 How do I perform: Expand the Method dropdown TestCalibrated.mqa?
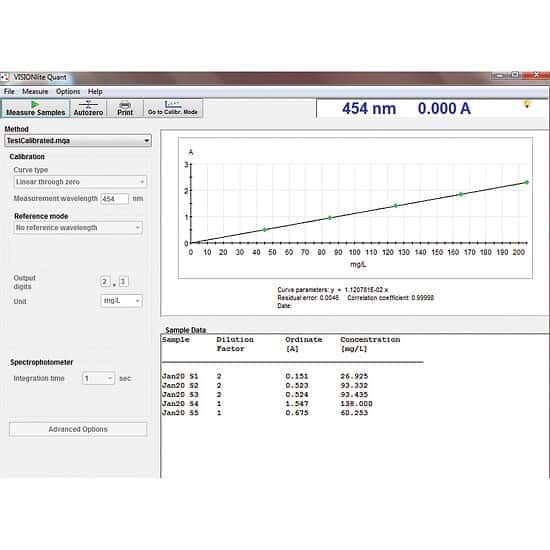[x=78, y=141]
